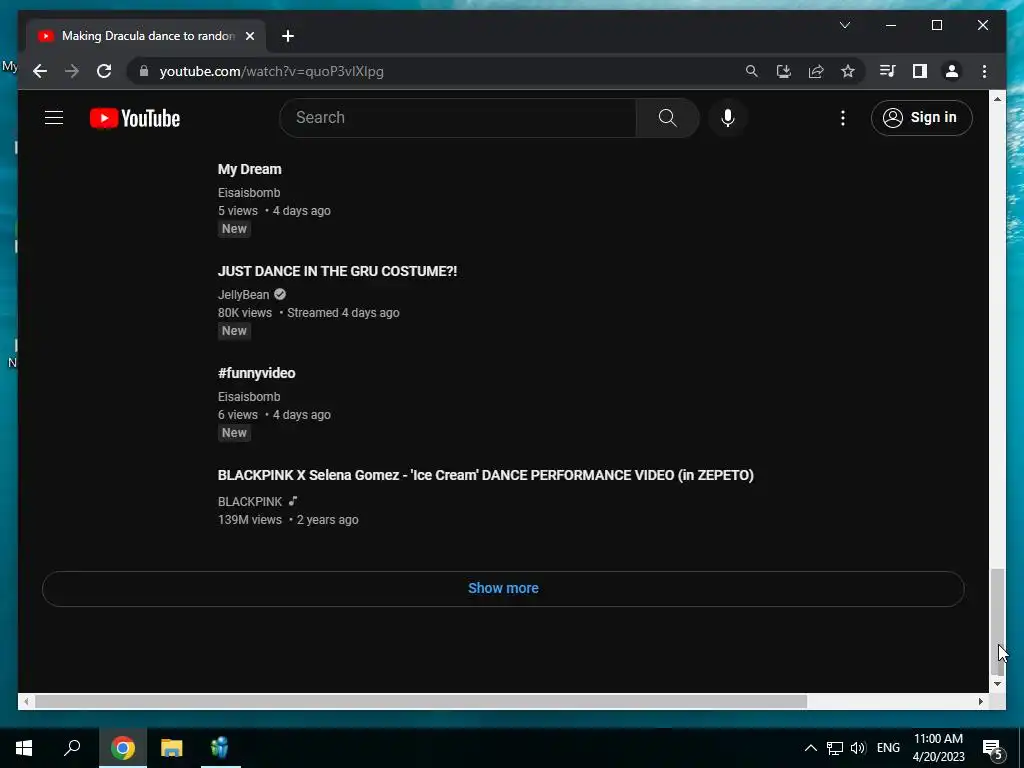Click the music note badge beside BLACKPINK

click(x=293, y=501)
